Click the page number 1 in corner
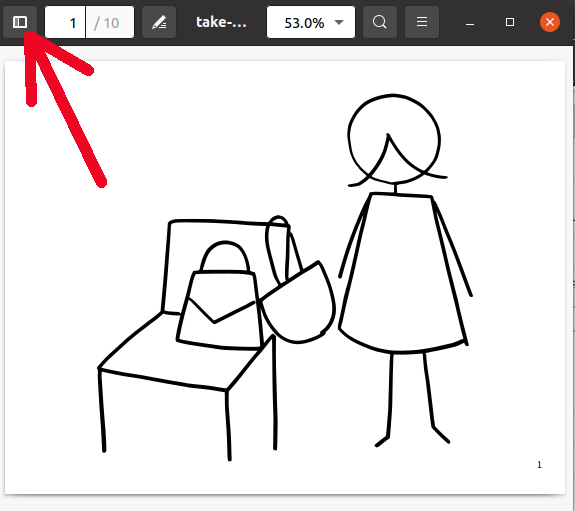 [x=539, y=465]
